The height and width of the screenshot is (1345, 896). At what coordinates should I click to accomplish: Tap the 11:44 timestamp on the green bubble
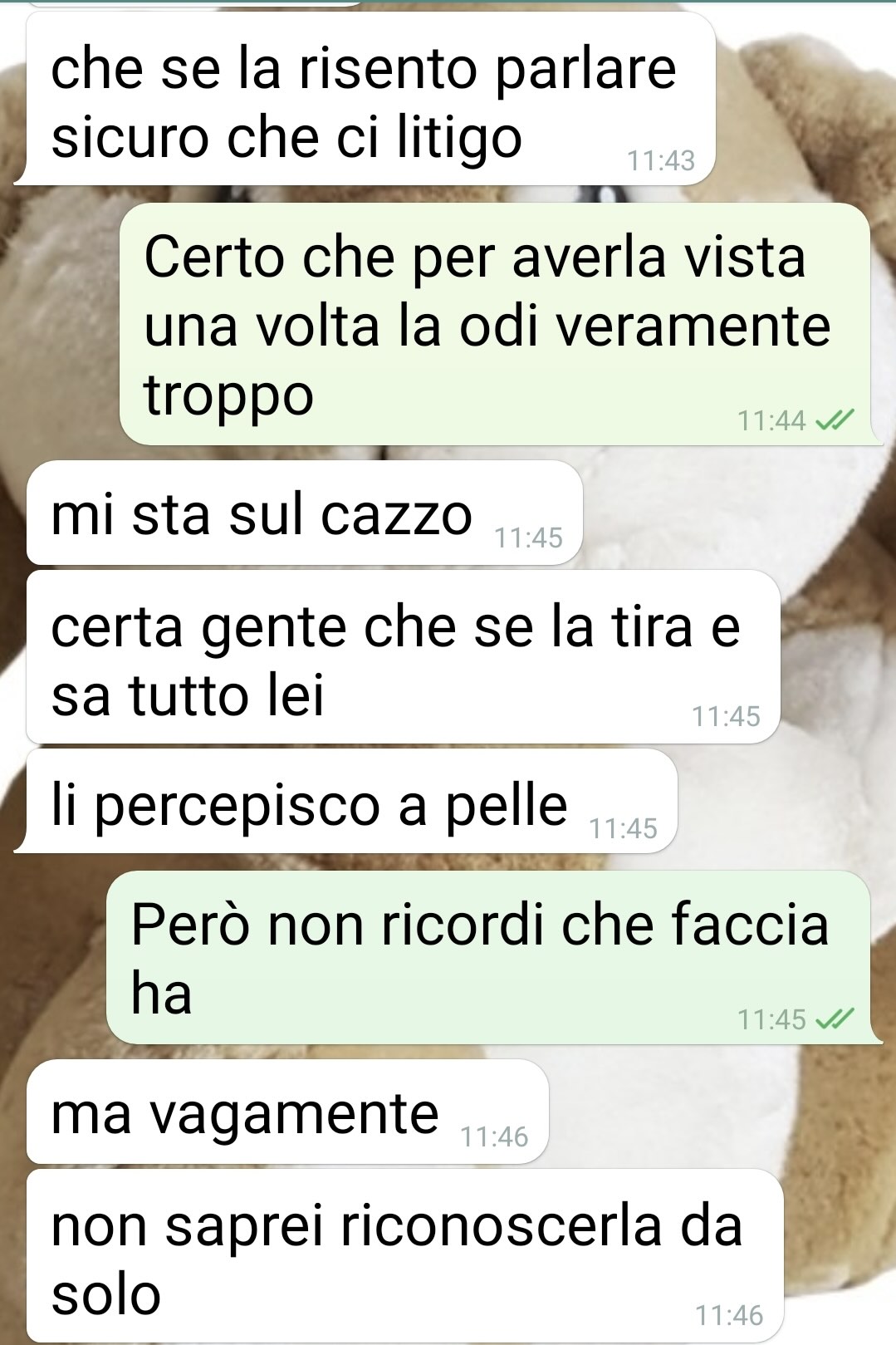pyautogui.click(x=771, y=421)
